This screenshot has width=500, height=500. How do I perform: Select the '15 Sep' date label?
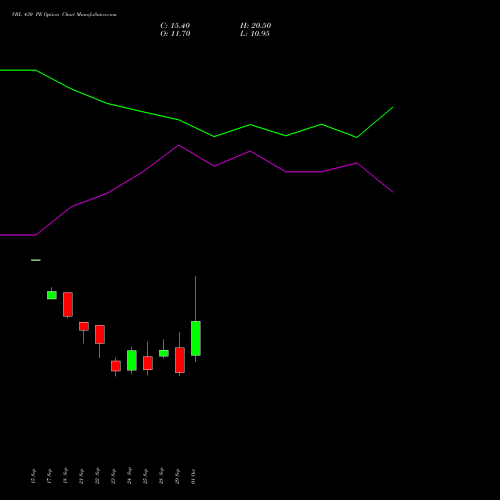[x=33, y=476]
